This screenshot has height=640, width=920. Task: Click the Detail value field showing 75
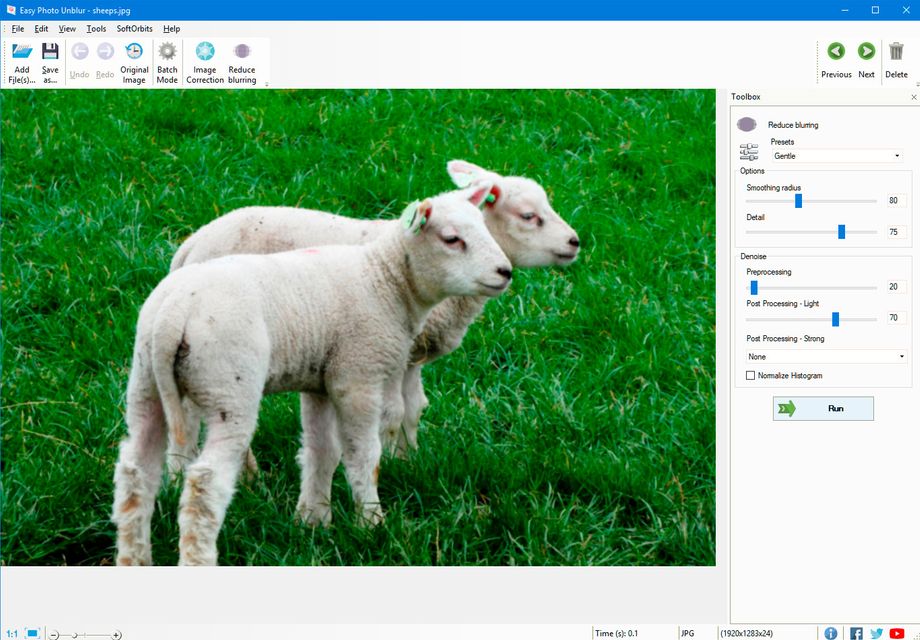[x=894, y=232]
